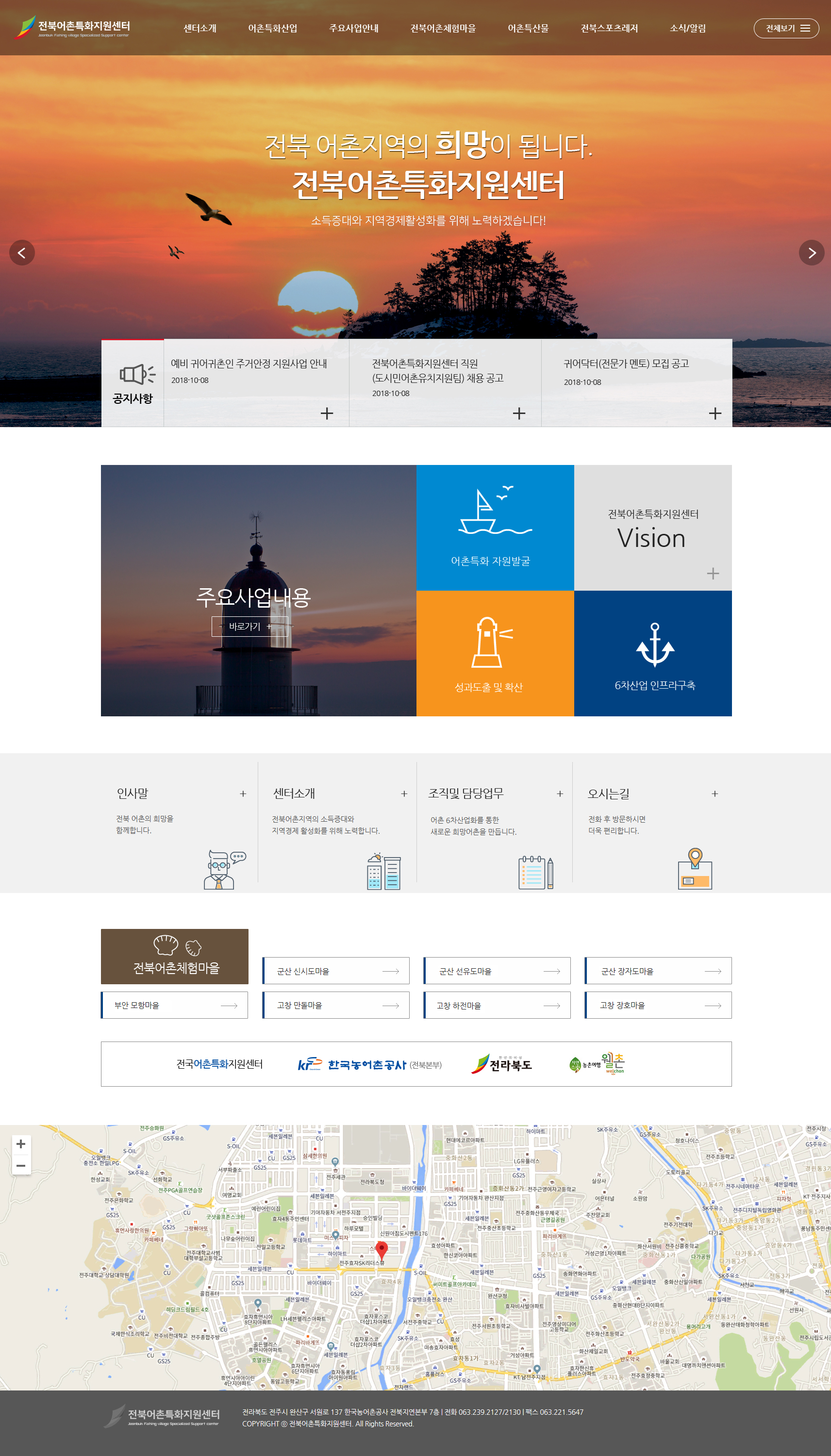Screen dimensions: 831x1456
Task: Expand the 오시는길 section plus sign
Action: coord(715,794)
